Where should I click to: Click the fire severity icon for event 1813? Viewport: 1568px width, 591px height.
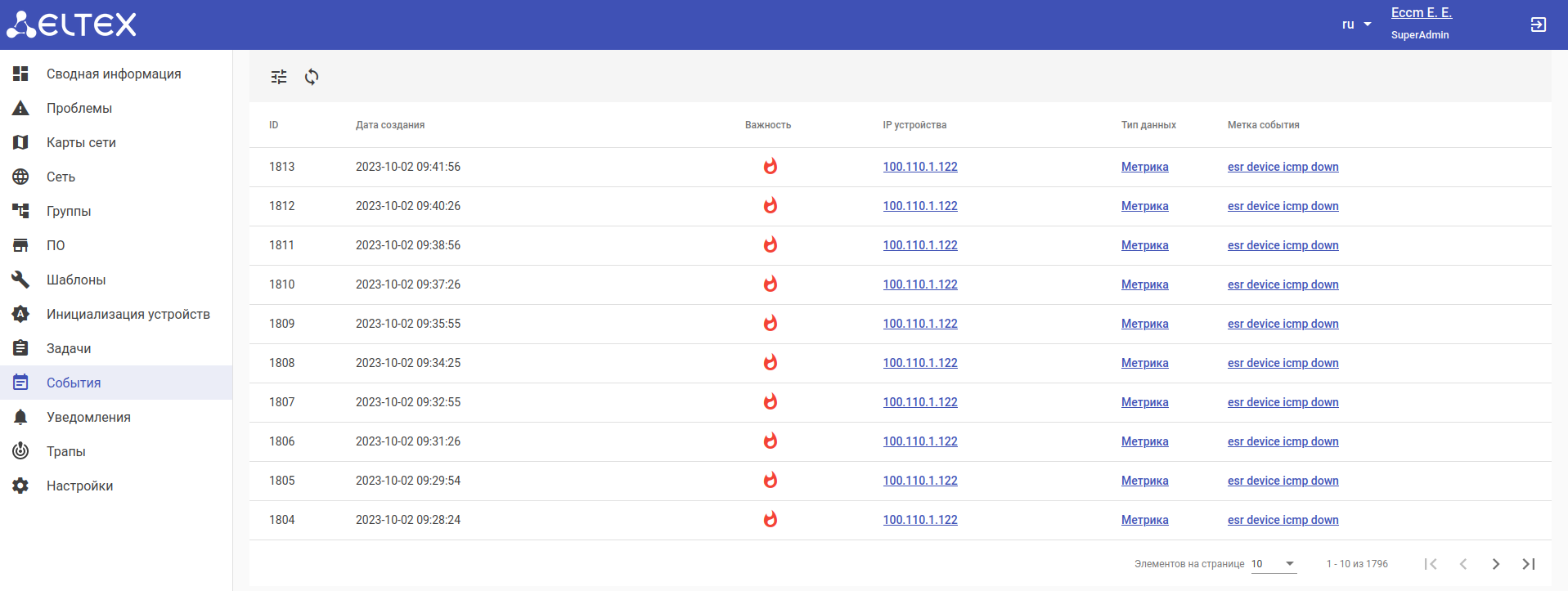(x=770, y=167)
